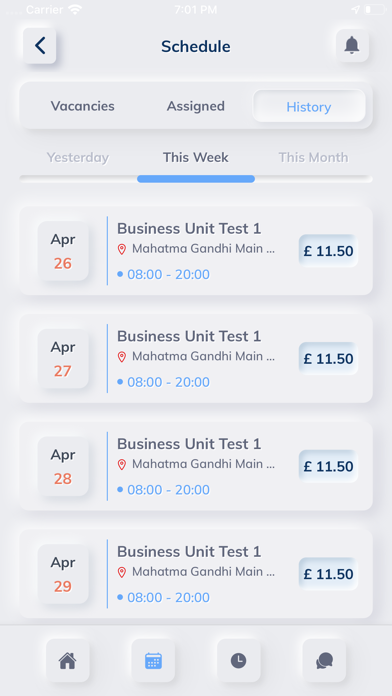Click the blue This Week indicator bar
The width and height of the screenshot is (392, 696).
(x=196, y=179)
